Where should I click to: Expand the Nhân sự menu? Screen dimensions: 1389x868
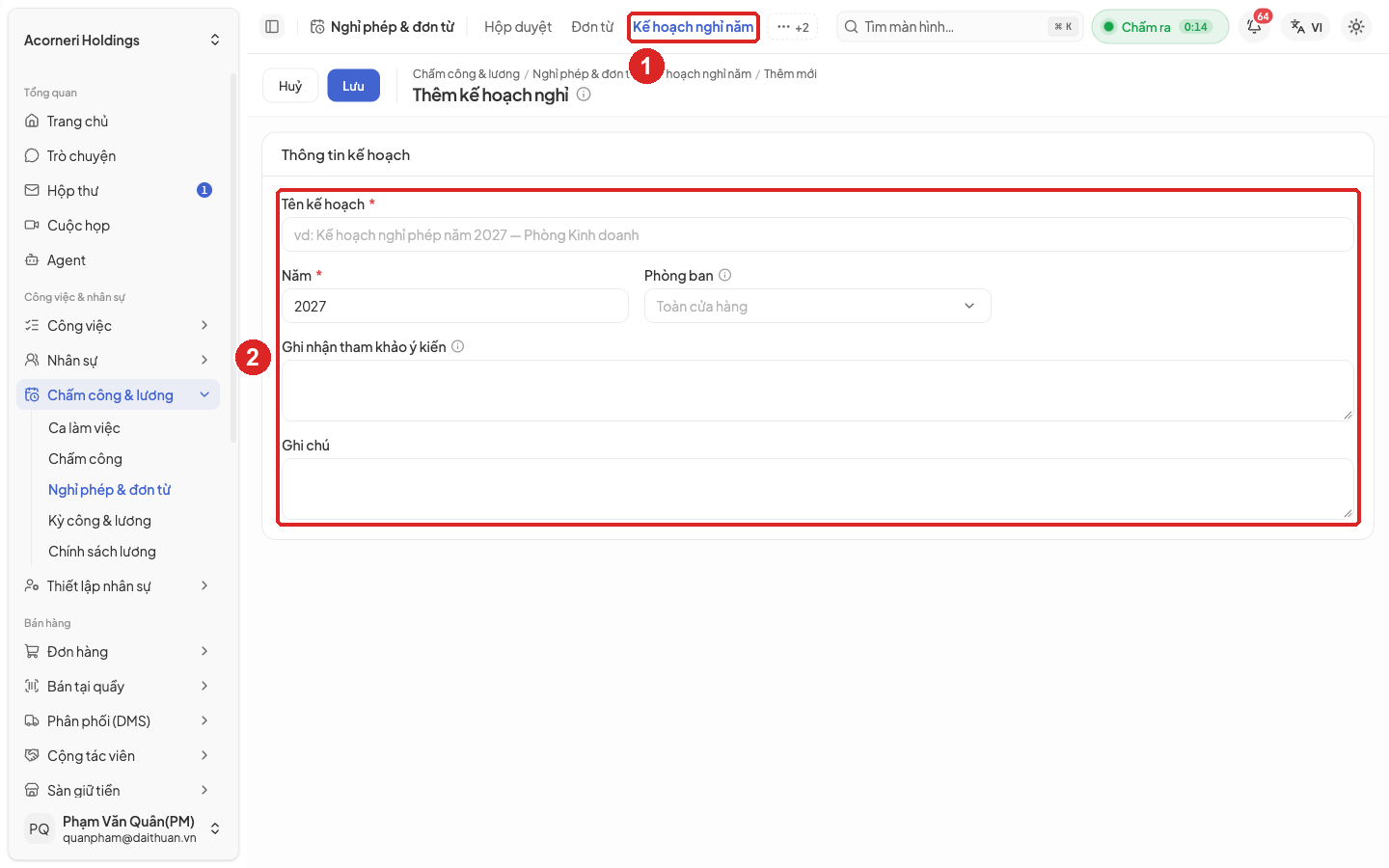[x=118, y=361]
